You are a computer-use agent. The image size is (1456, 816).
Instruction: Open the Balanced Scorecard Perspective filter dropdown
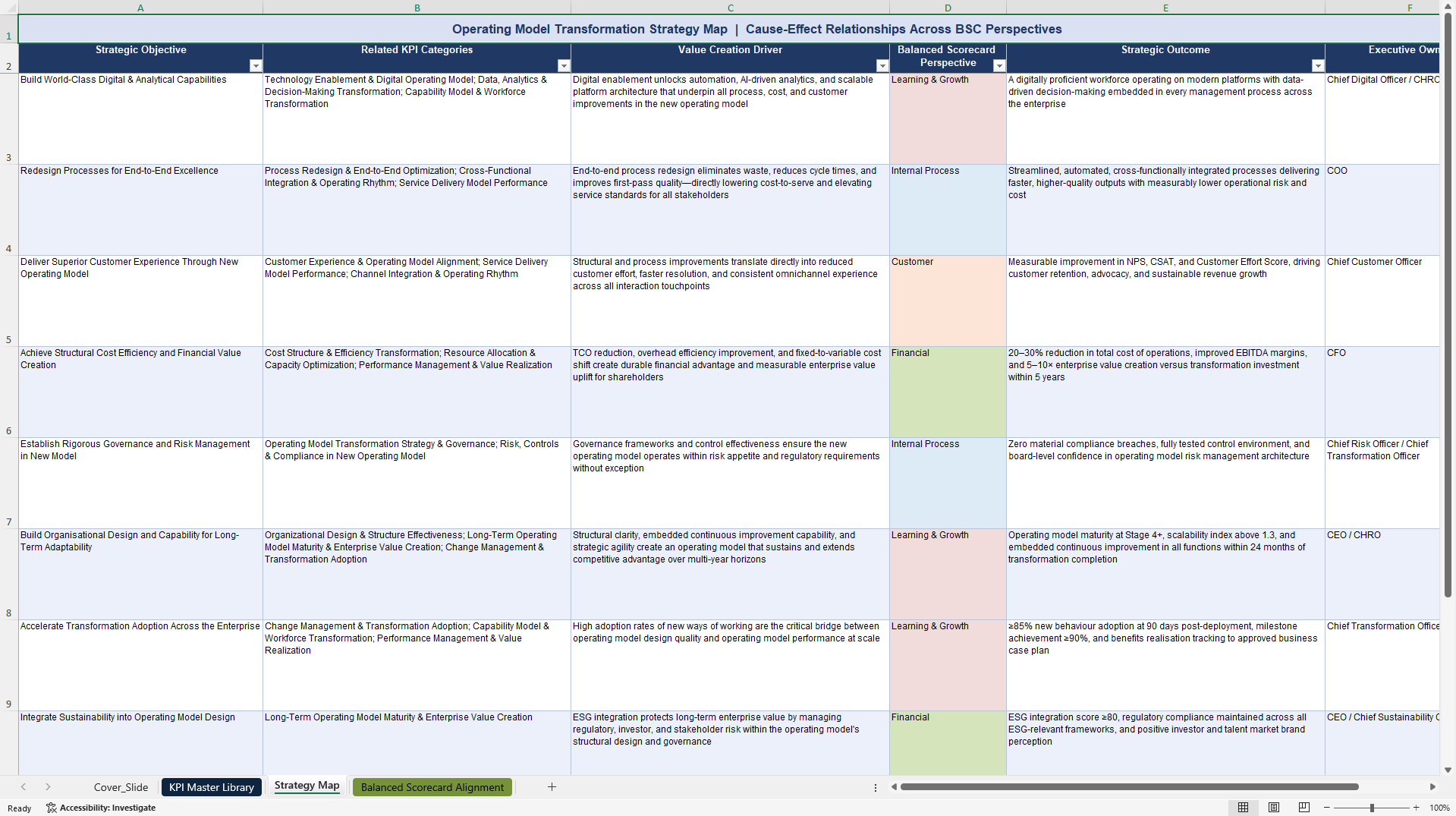pyautogui.click(x=999, y=66)
